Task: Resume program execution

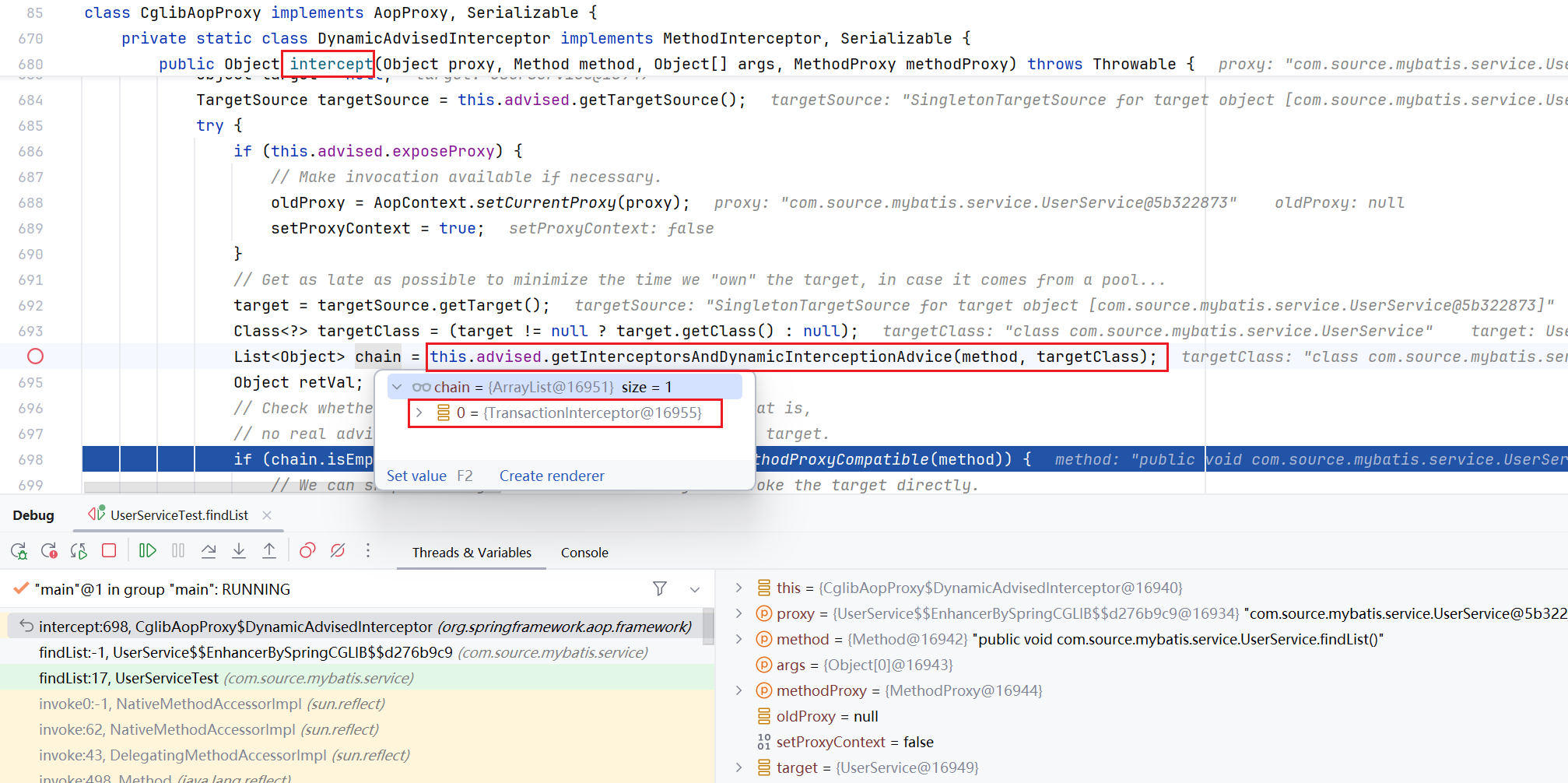Action: point(147,551)
